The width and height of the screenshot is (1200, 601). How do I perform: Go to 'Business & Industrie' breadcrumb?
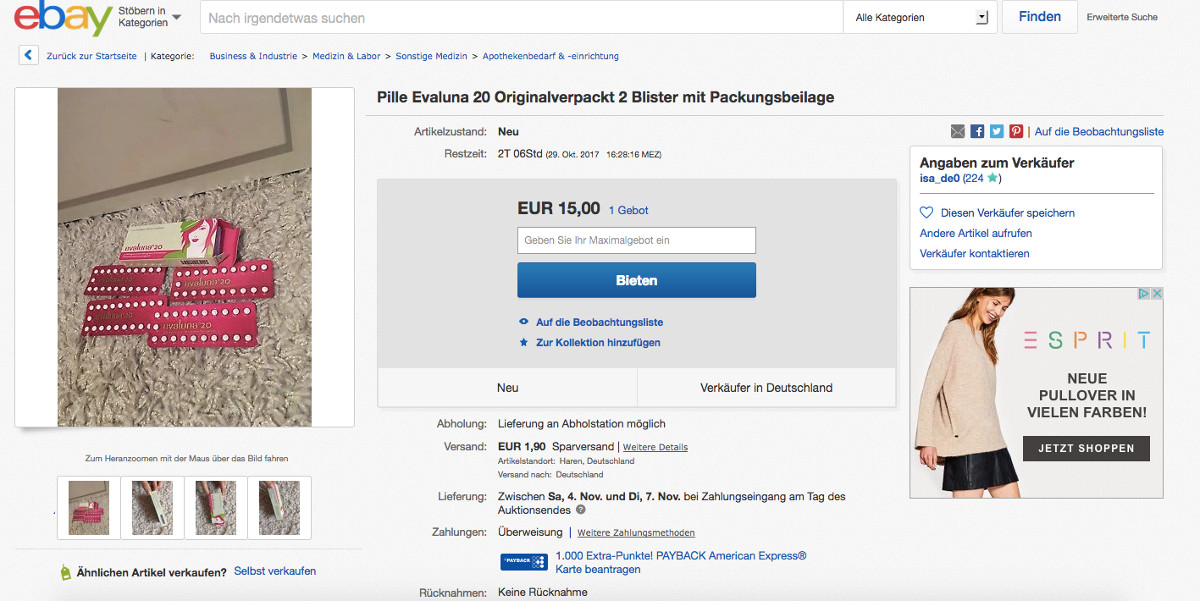click(x=253, y=56)
